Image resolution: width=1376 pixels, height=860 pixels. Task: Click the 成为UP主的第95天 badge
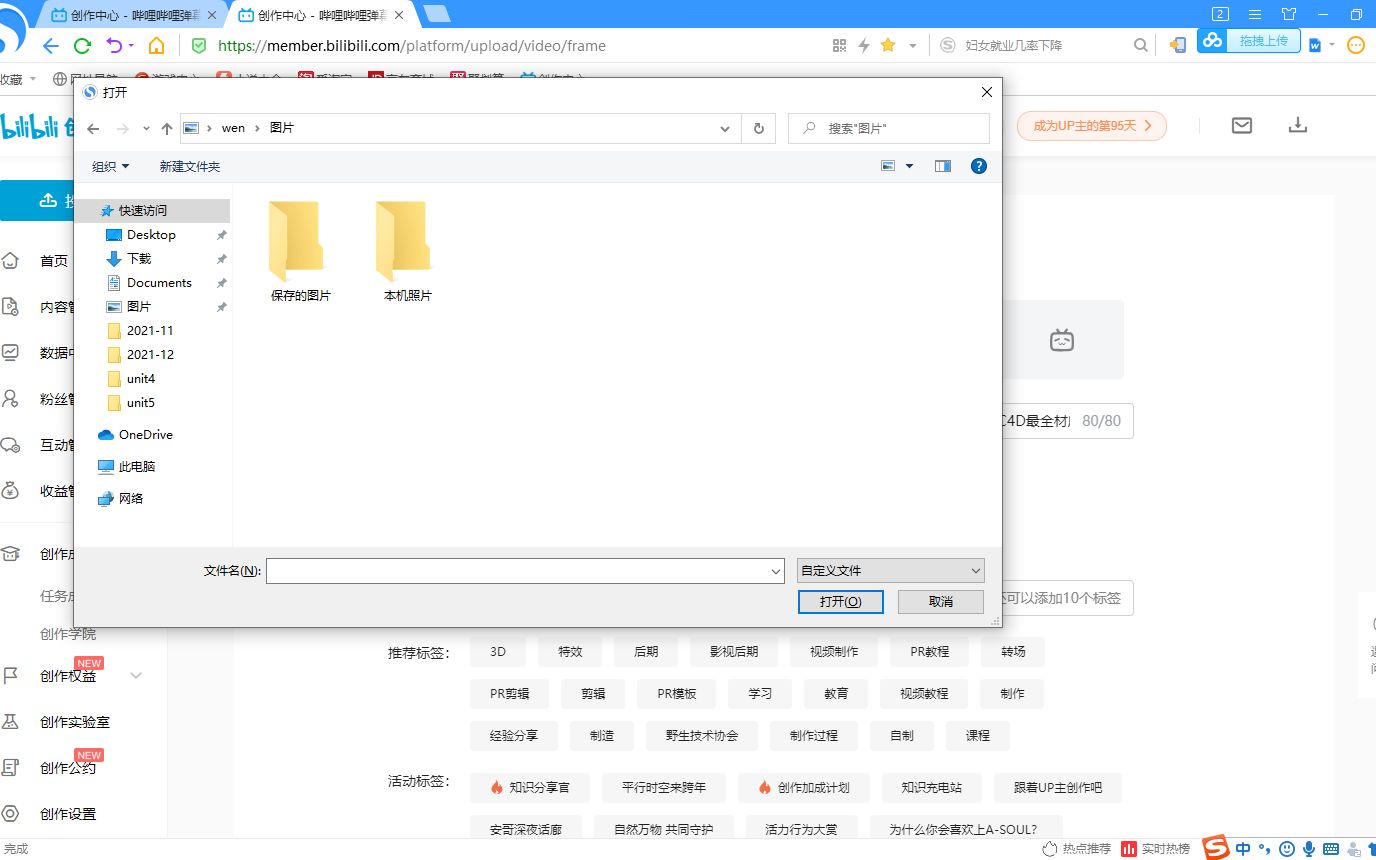pos(1092,126)
